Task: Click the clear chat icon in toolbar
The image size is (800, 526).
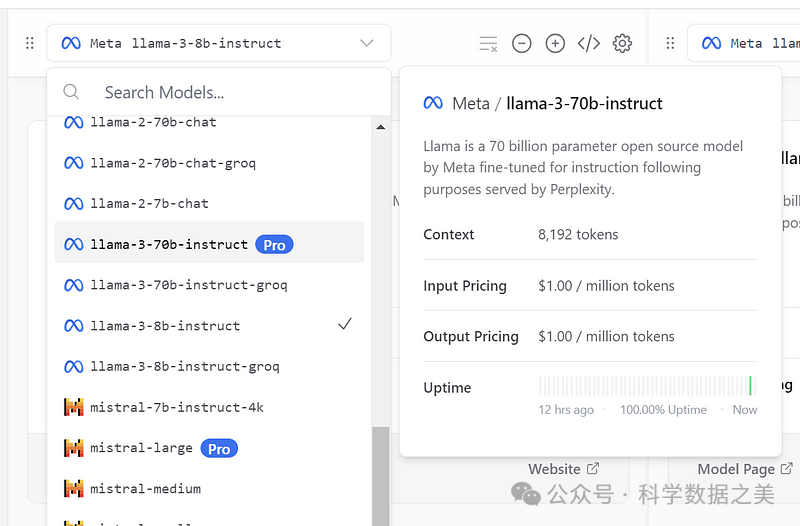Action: (488, 43)
